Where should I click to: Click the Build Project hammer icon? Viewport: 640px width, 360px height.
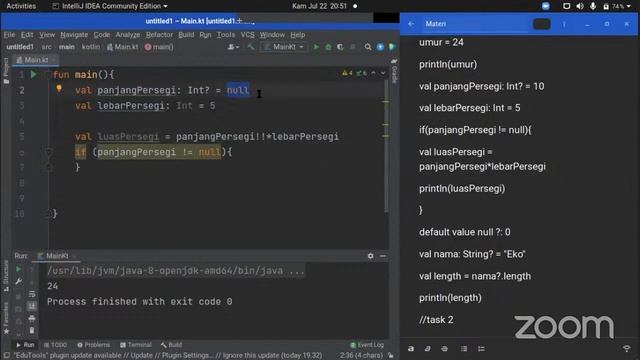251,47
